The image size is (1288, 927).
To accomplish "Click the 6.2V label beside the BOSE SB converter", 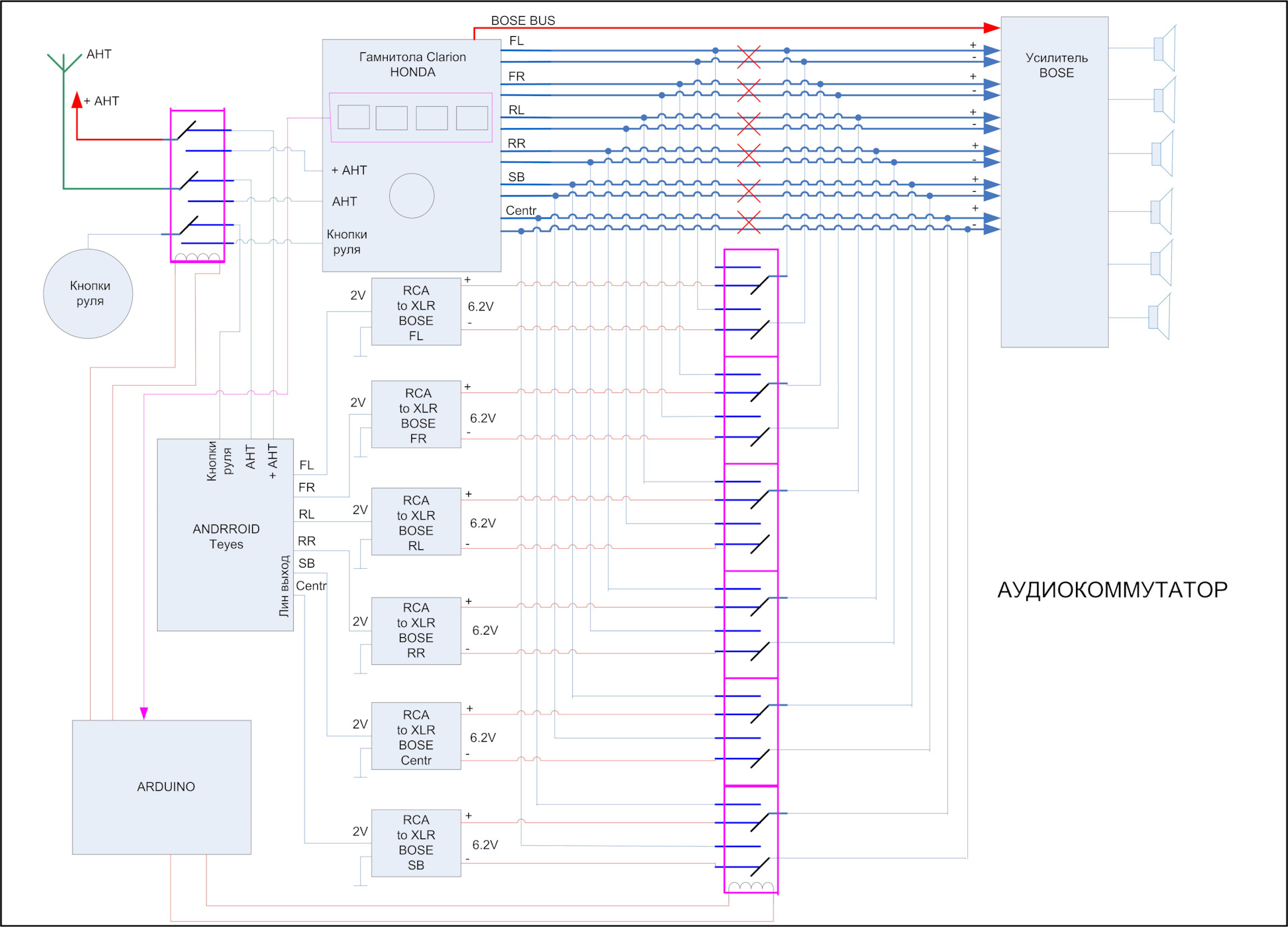I will (x=485, y=844).
